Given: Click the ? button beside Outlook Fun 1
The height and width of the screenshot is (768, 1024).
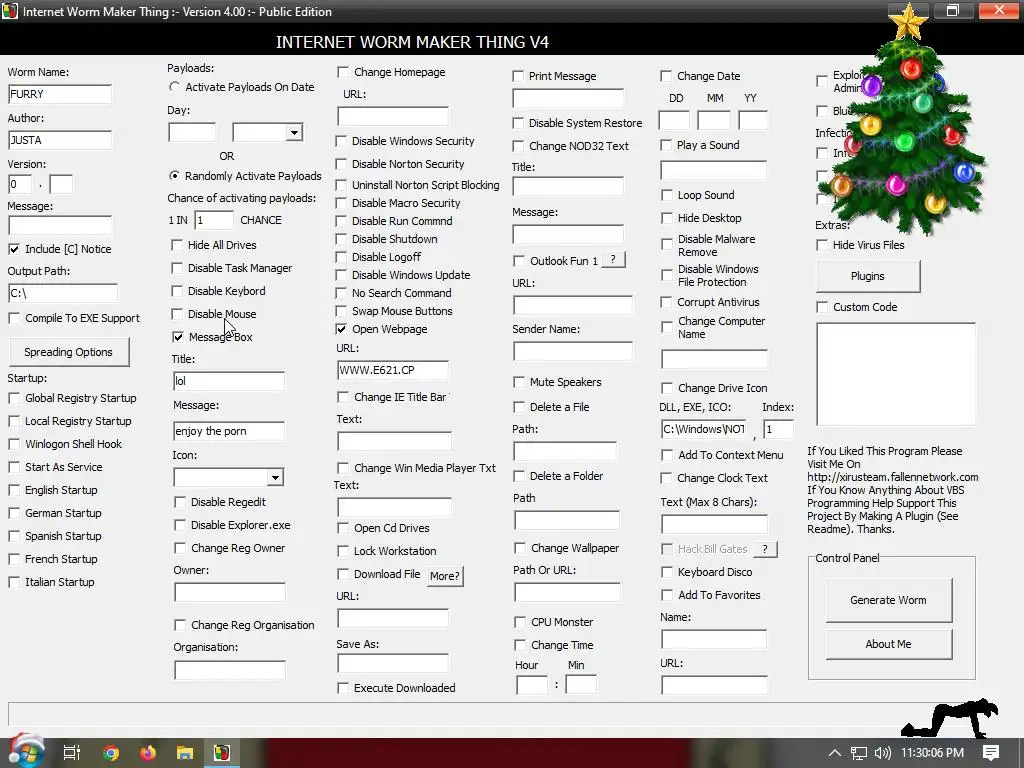Looking at the screenshot, I should [613, 259].
